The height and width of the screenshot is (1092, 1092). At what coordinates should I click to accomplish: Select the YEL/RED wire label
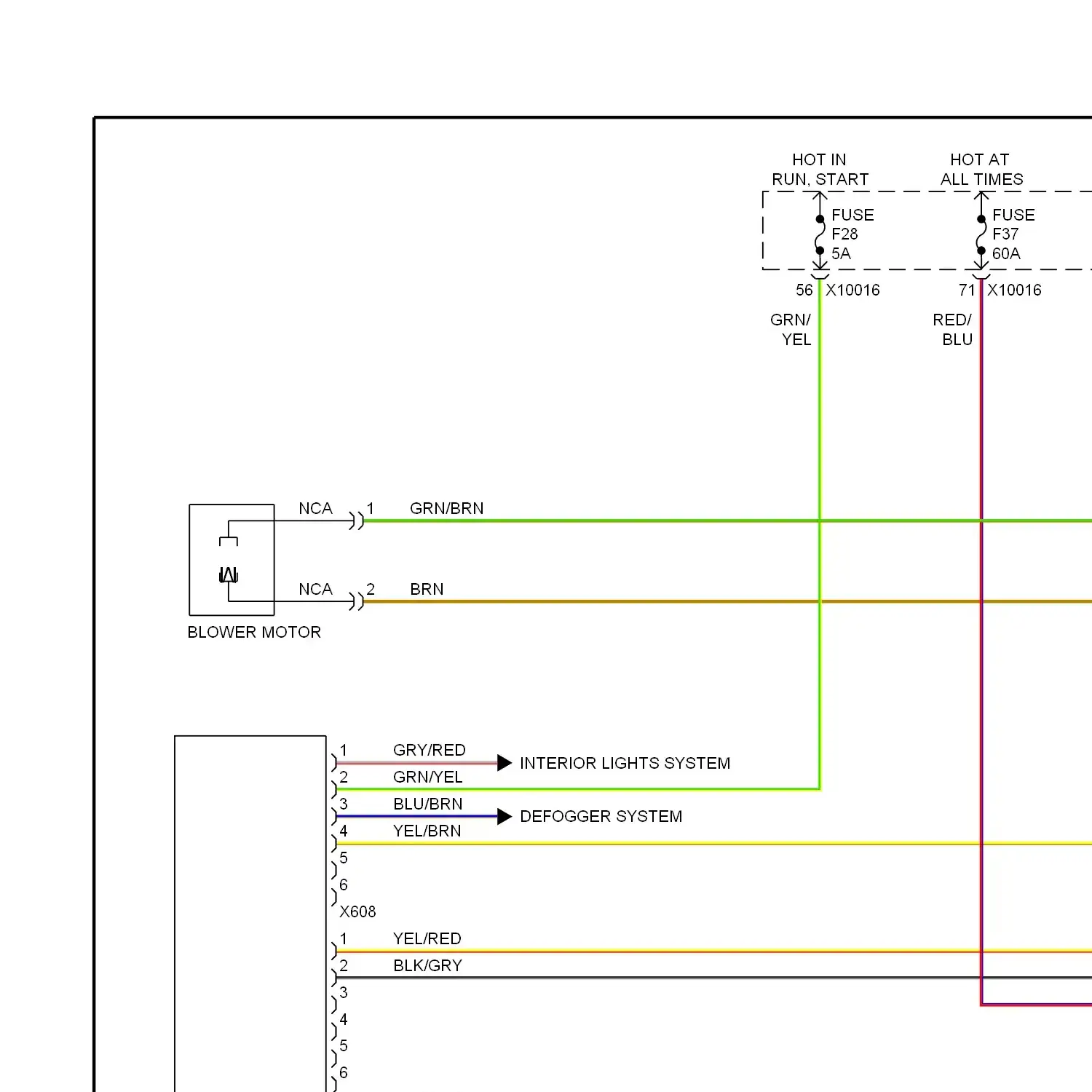pos(427,938)
